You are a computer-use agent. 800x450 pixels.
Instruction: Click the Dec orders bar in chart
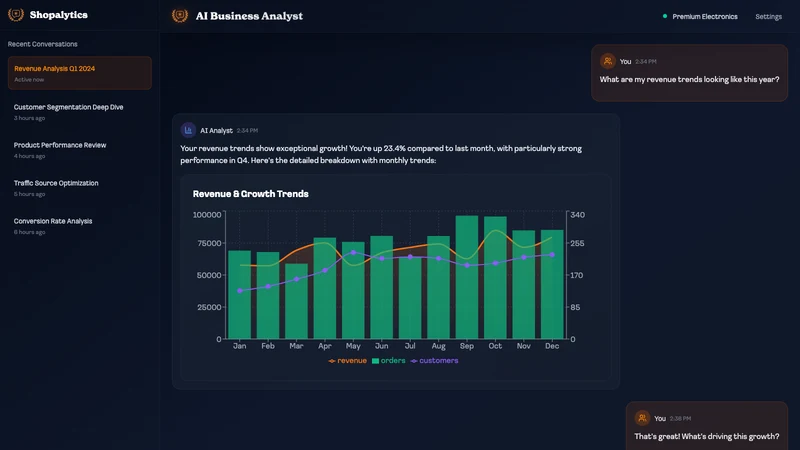point(552,284)
